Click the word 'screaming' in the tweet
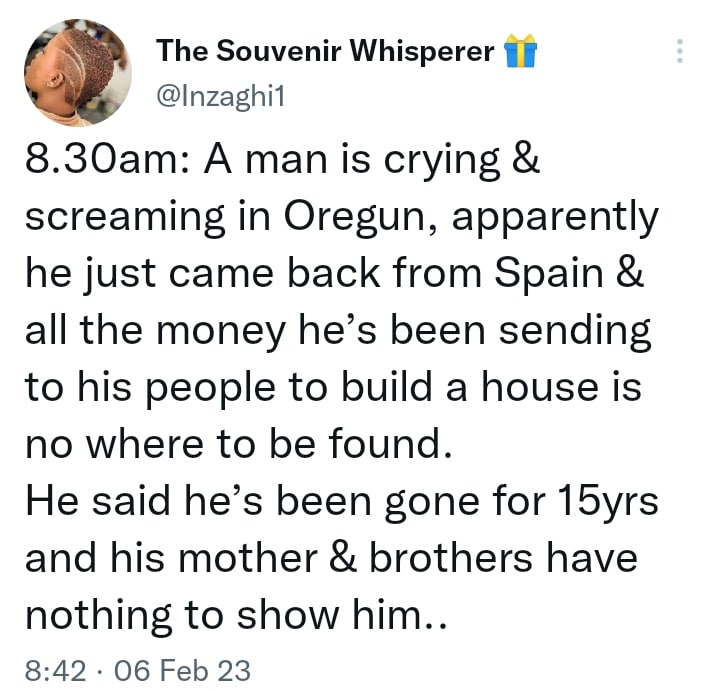This screenshot has height=691, width=720. pyautogui.click(x=125, y=217)
